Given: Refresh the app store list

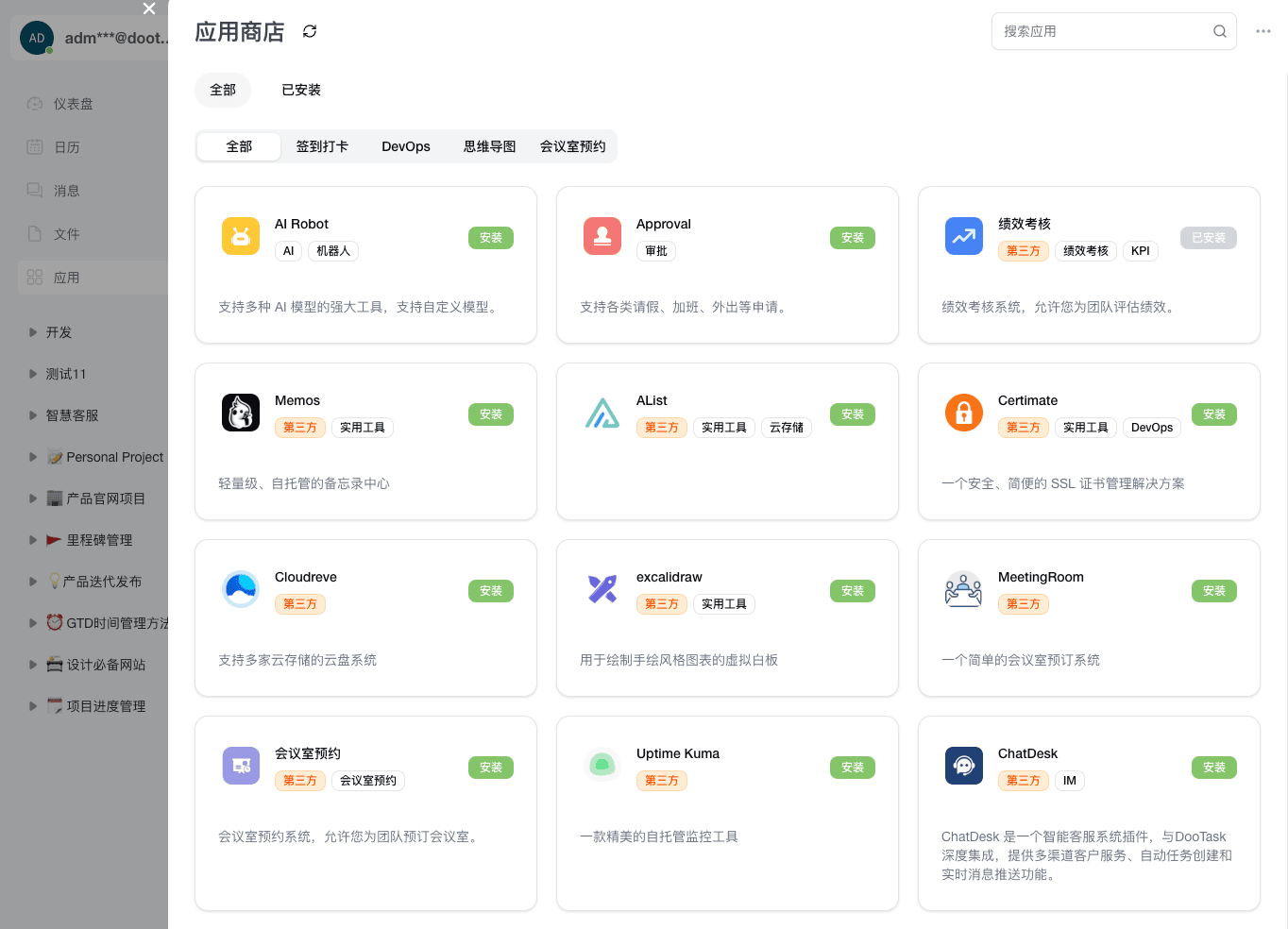Looking at the screenshot, I should [310, 31].
